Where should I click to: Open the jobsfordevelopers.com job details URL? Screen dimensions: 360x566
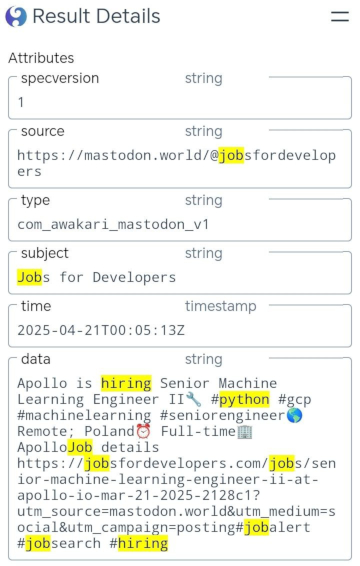click(x=177, y=495)
